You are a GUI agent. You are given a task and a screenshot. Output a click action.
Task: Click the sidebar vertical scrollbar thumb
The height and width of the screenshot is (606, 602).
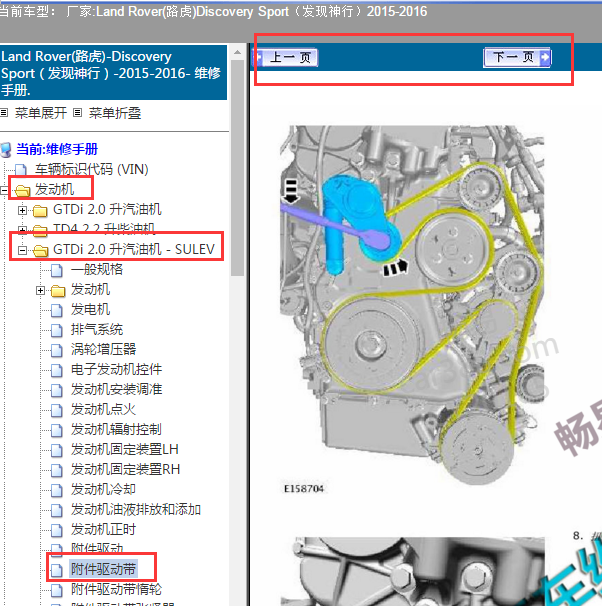(238, 167)
